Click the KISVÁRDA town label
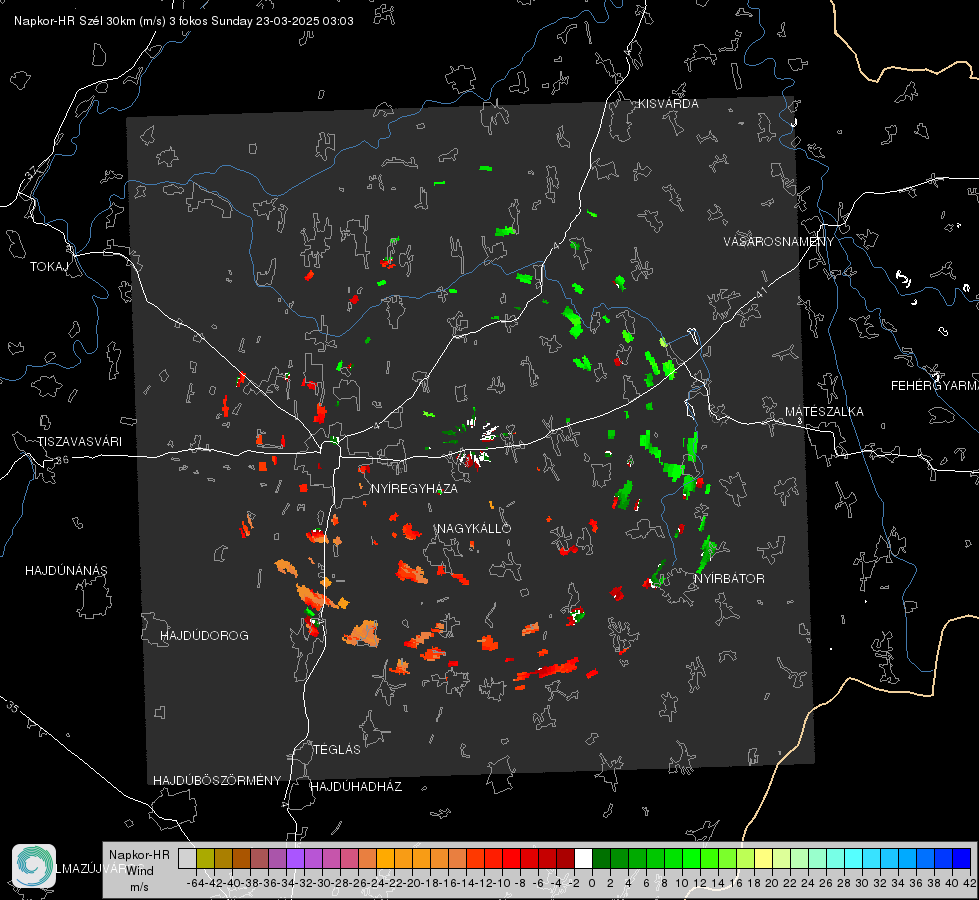979x900 pixels. pyautogui.click(x=668, y=104)
